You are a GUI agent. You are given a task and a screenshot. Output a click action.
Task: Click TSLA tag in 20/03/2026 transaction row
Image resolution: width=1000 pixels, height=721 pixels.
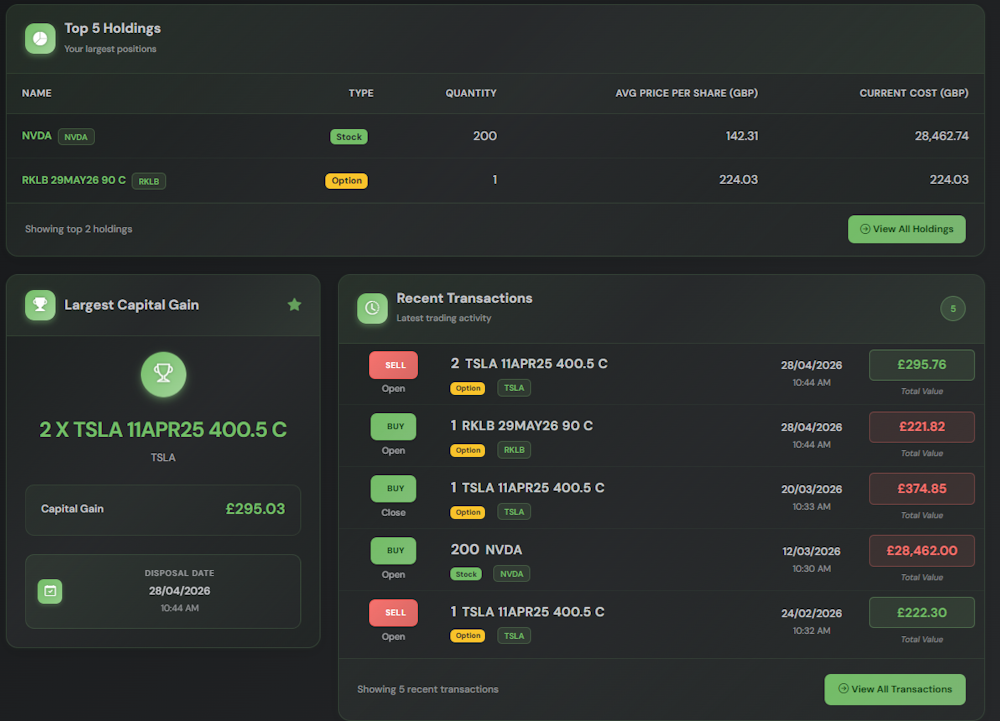514,512
